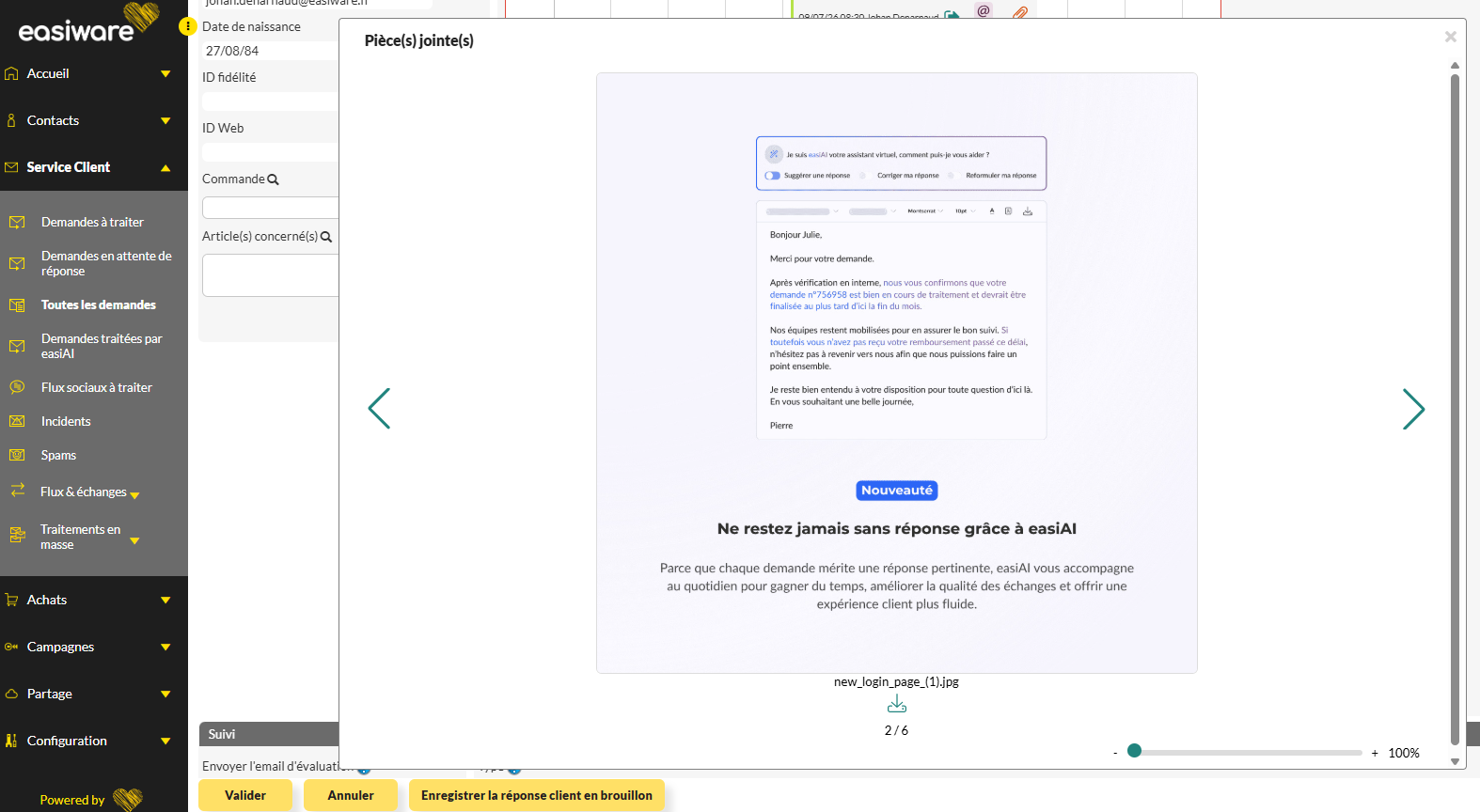Click the Configuration icon
Viewport: 1480px width, 812px height.
(11, 741)
